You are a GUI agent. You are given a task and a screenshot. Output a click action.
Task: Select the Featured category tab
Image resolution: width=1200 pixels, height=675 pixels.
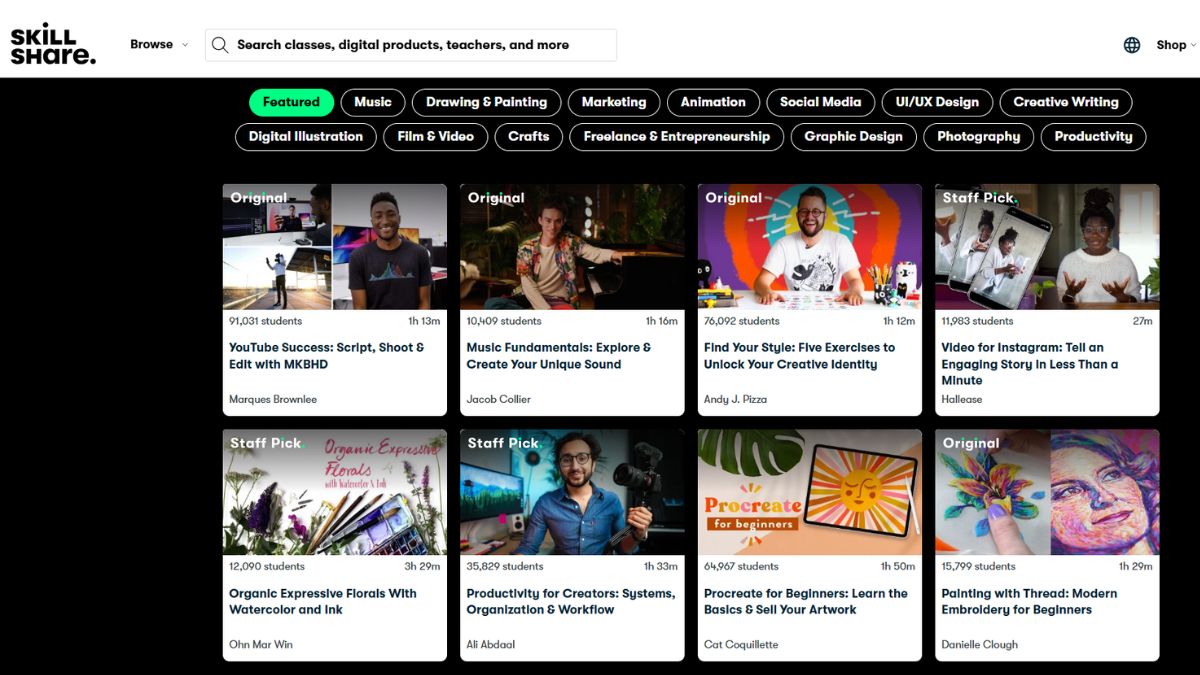click(x=291, y=102)
